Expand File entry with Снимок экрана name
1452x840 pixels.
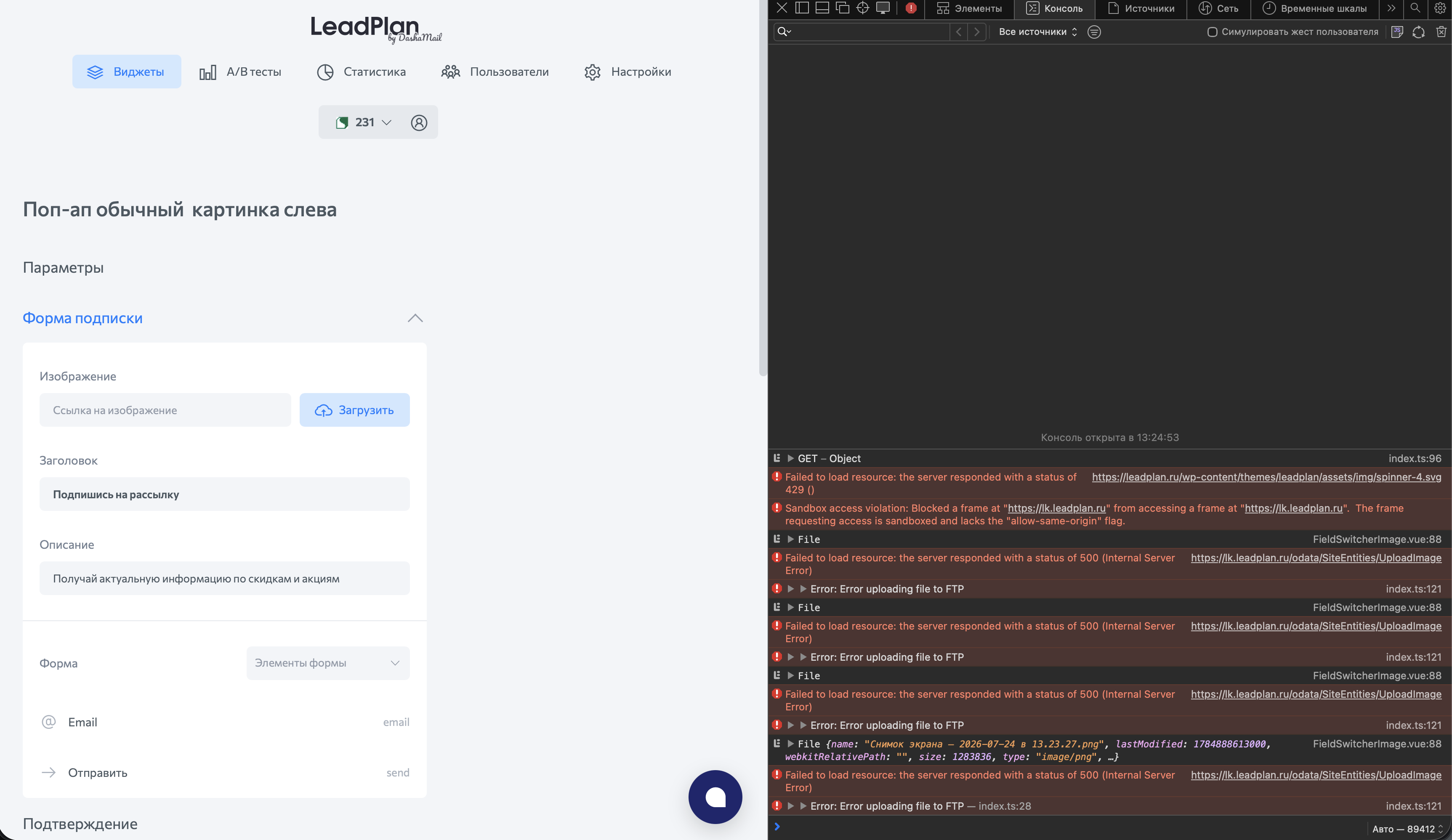click(790, 744)
